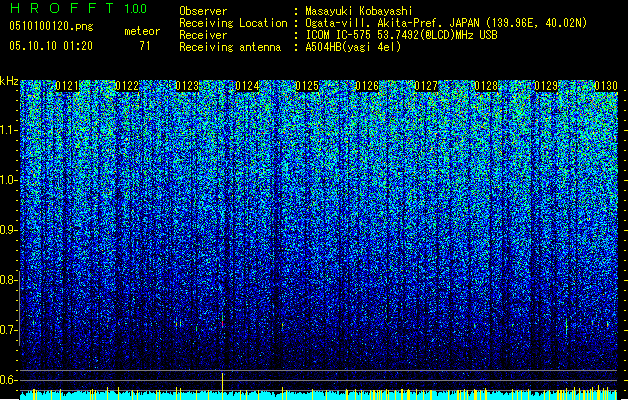Click the 0129 time marker
629x400 pixels.
pyautogui.click(x=546, y=86)
